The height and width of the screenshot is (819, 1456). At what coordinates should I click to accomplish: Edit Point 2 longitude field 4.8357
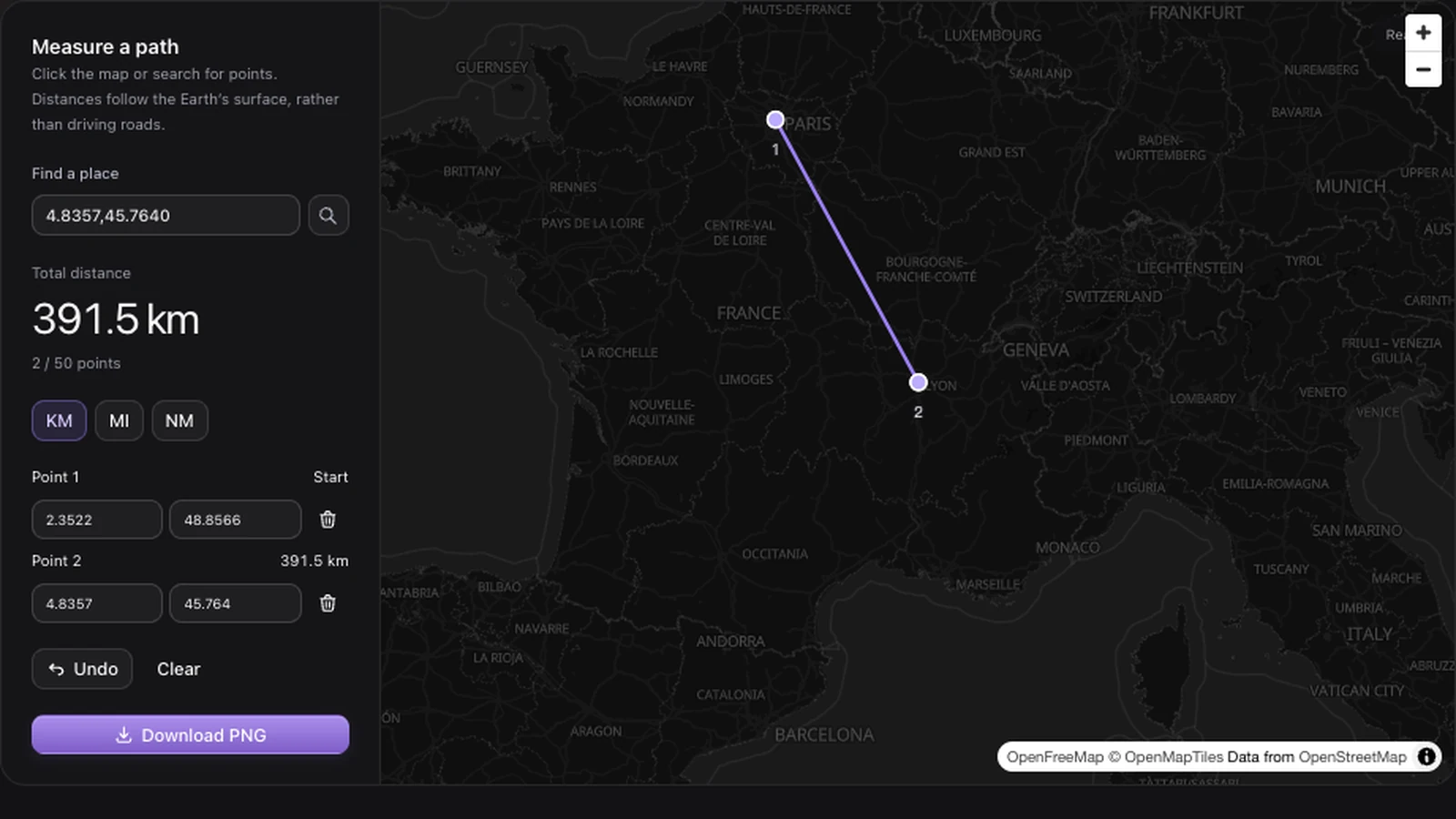coord(97,603)
